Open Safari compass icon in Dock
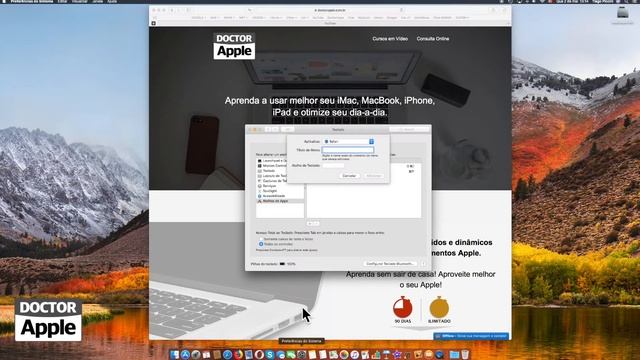The height and width of the screenshot is (360, 640). click(228, 355)
